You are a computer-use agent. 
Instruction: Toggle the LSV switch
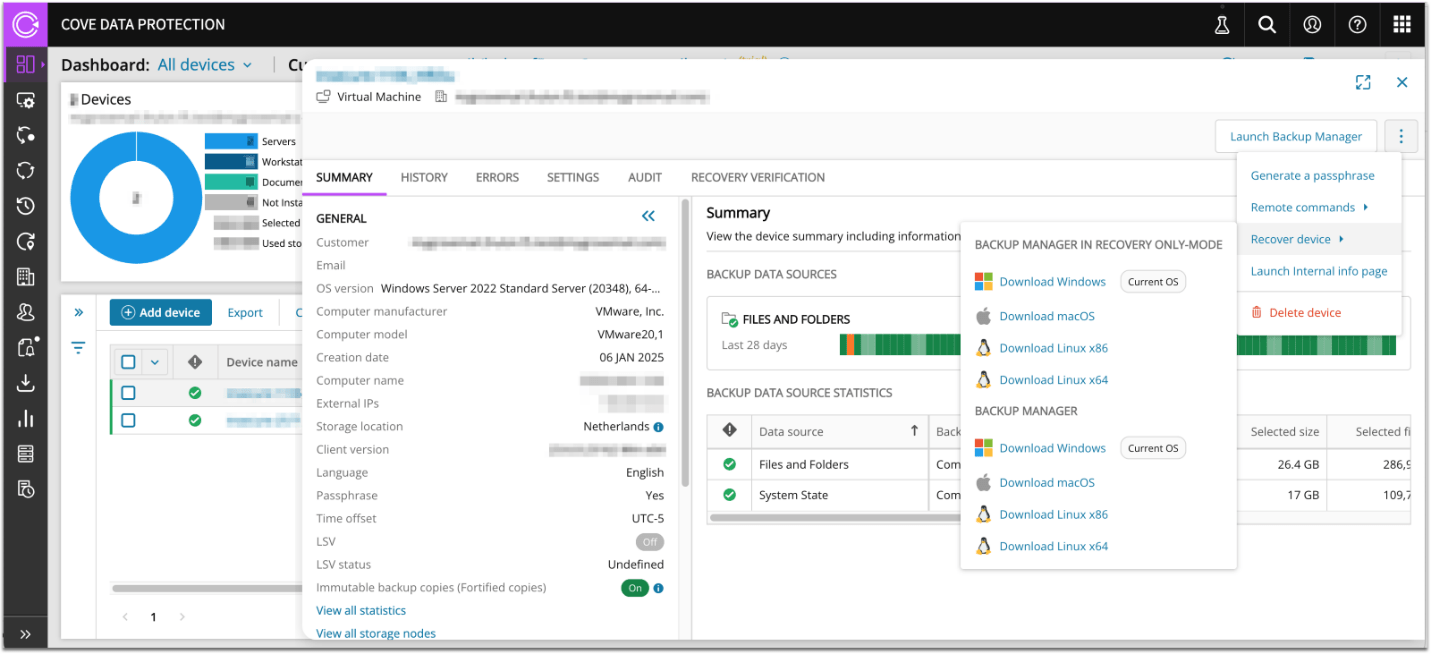click(650, 542)
